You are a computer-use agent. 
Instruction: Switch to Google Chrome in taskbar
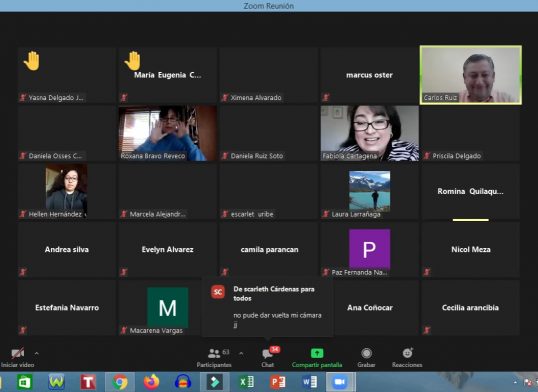coord(120,382)
